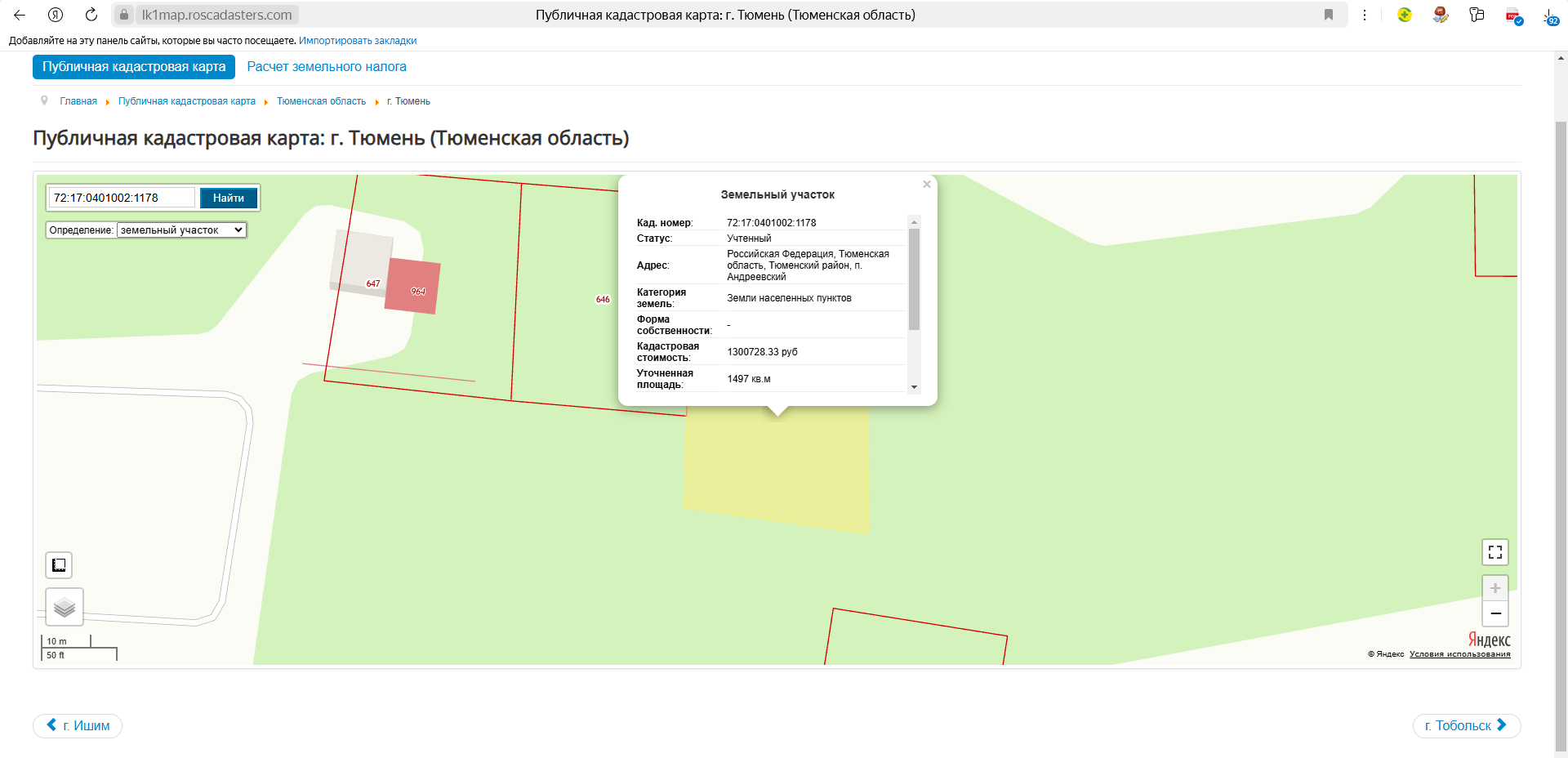1568x758 pixels.
Task: Open Публичная кадастровая карта breadcrumb link
Action: 187,101
